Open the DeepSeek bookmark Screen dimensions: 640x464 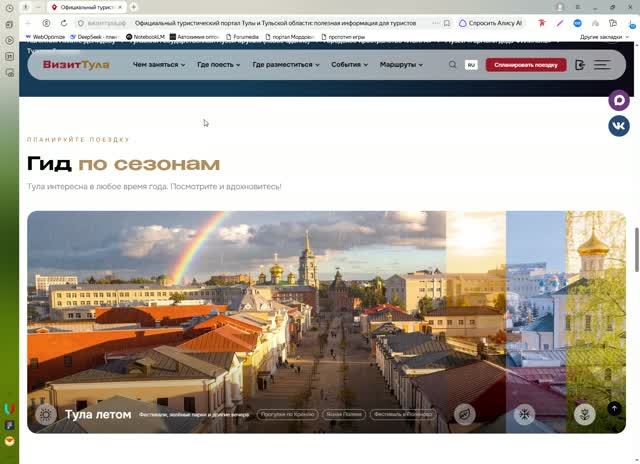(93, 37)
